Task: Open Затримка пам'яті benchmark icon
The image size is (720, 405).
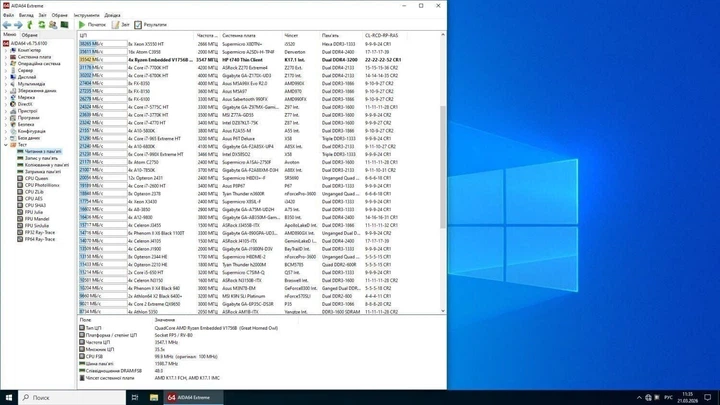Action: coord(20,172)
